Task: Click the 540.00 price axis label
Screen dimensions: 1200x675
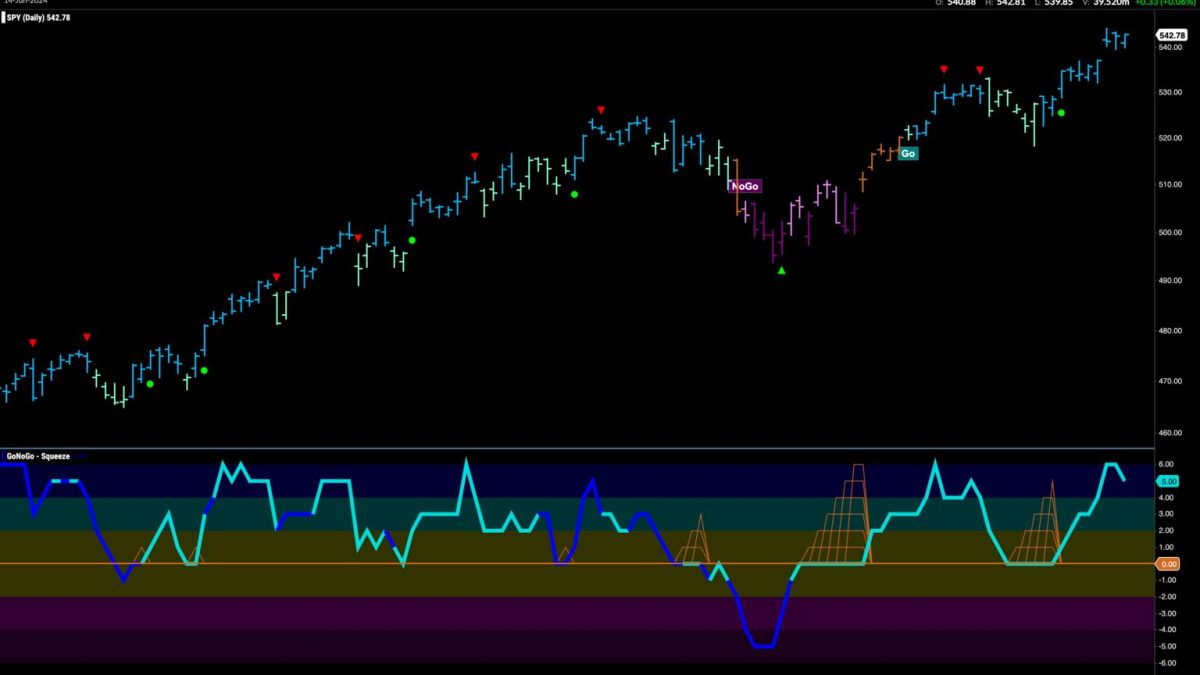Action: pos(1172,46)
